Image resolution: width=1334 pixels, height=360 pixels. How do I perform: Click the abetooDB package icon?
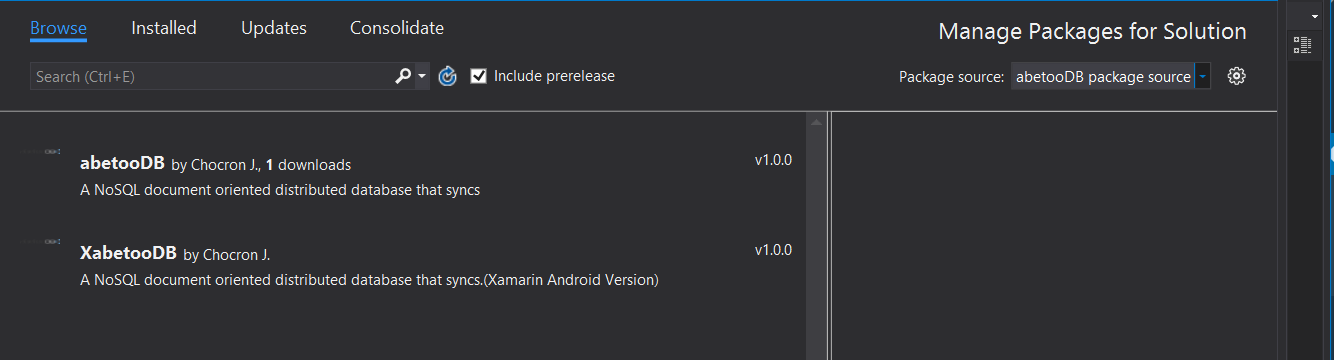click(42, 151)
